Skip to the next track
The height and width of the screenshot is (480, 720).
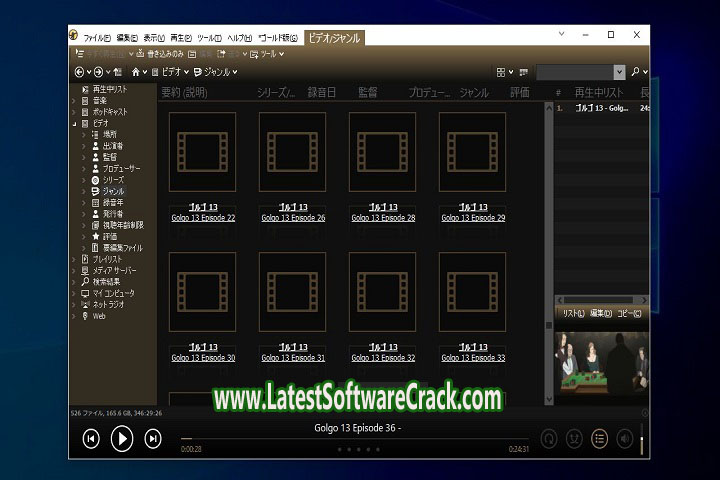pos(153,439)
